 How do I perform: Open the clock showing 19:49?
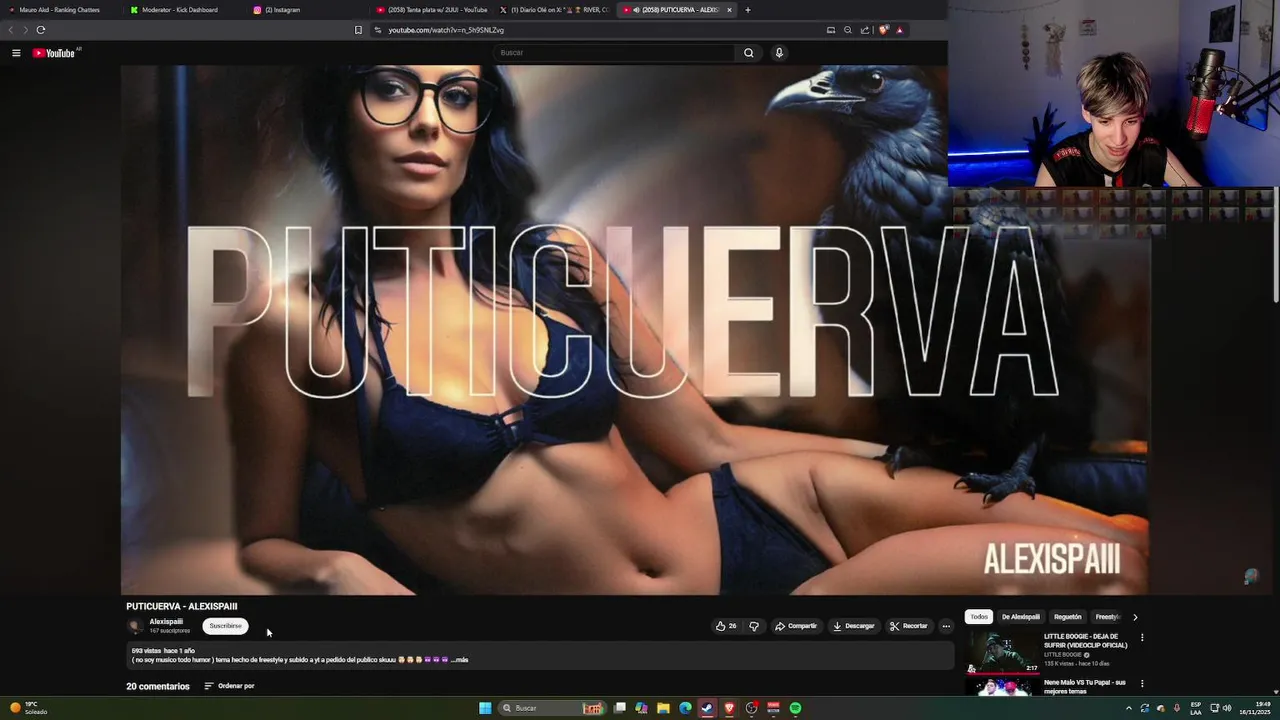1254,708
